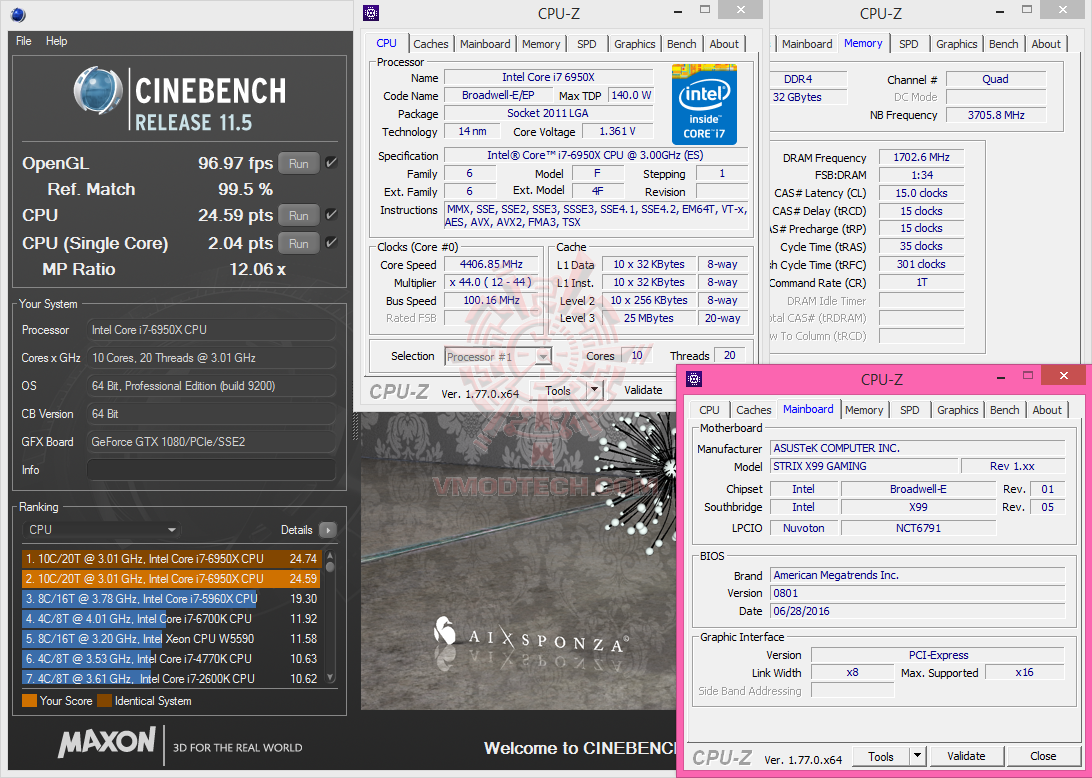This screenshot has width=1092, height=778.
Task: Open About tab in right Memory CPU-Z window
Action: [x=1046, y=44]
